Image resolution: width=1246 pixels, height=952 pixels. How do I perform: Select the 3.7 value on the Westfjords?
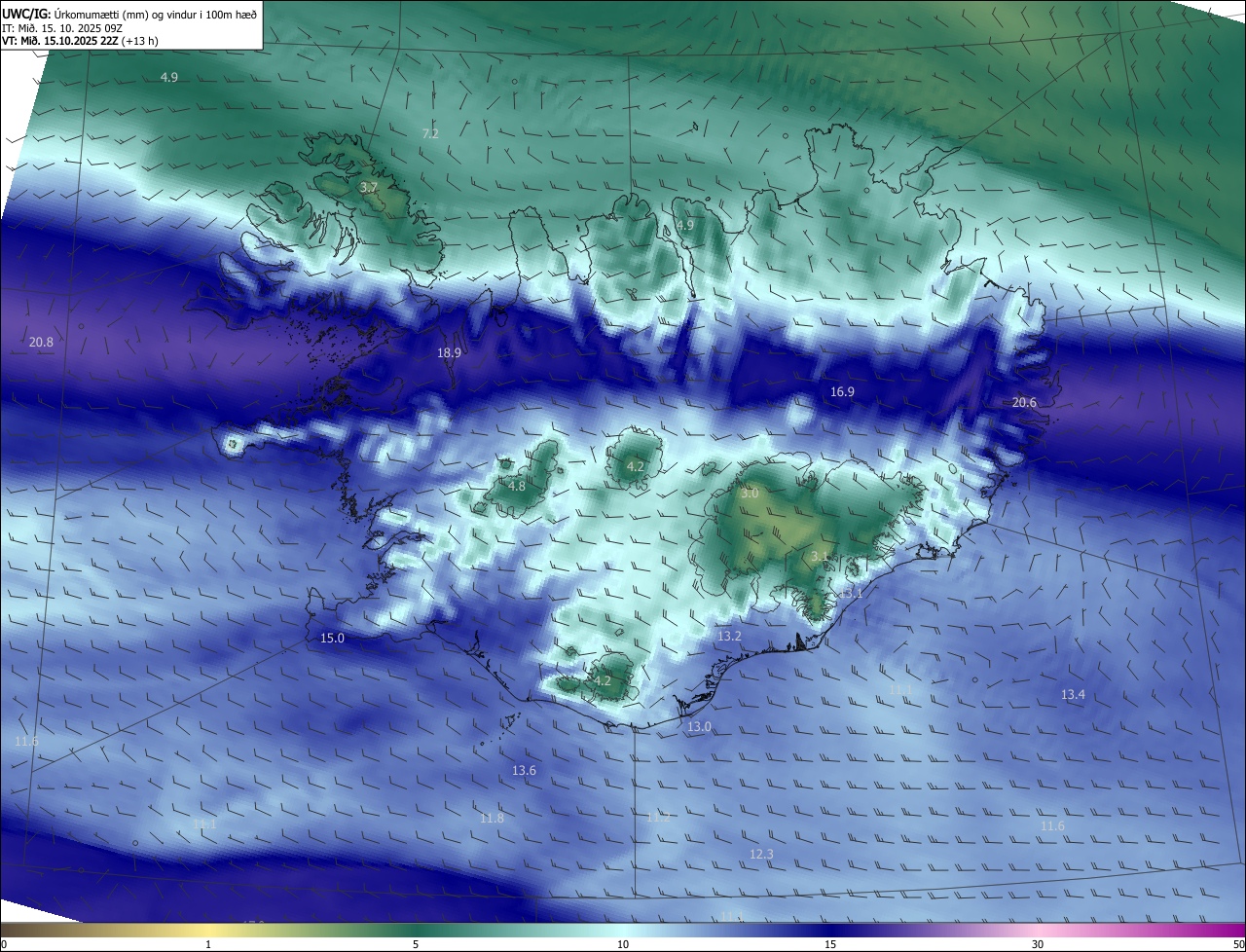click(x=369, y=187)
